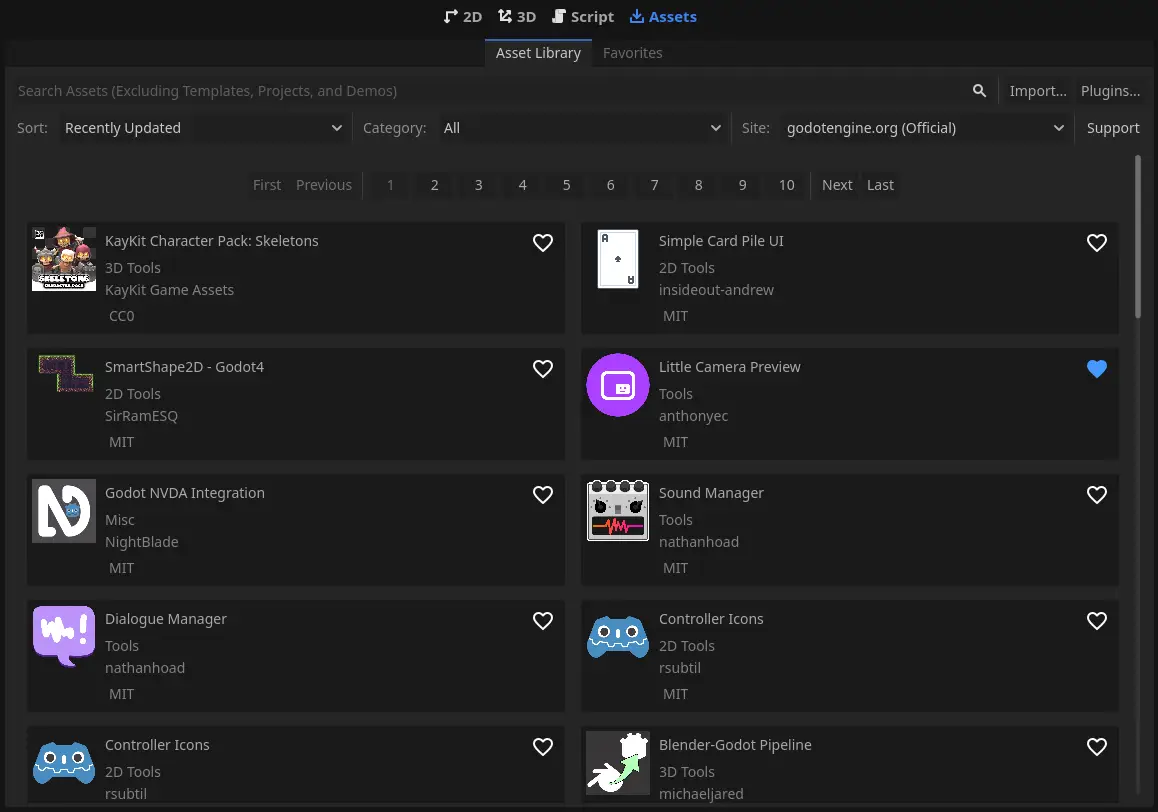Unfavorite Little Camera Preview
The height and width of the screenshot is (812, 1158).
1097,369
